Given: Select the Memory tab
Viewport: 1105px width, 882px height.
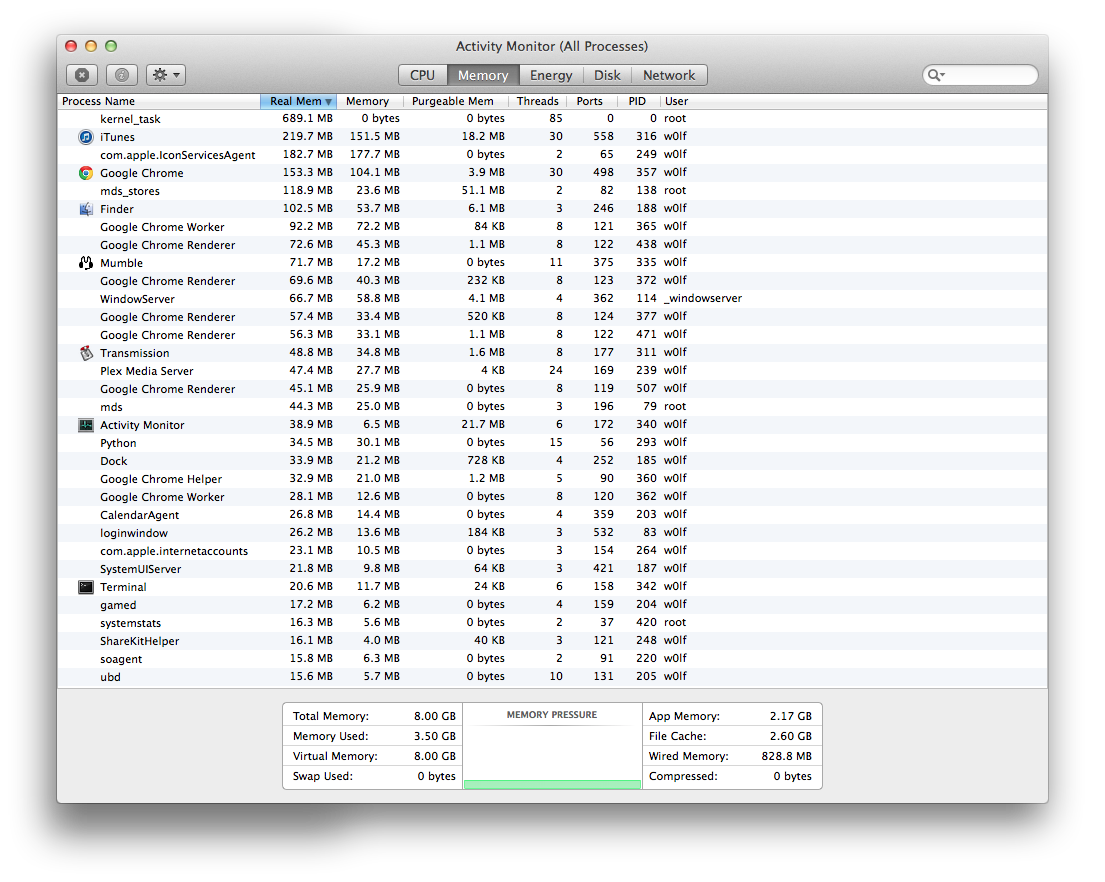Looking at the screenshot, I should pos(483,75).
